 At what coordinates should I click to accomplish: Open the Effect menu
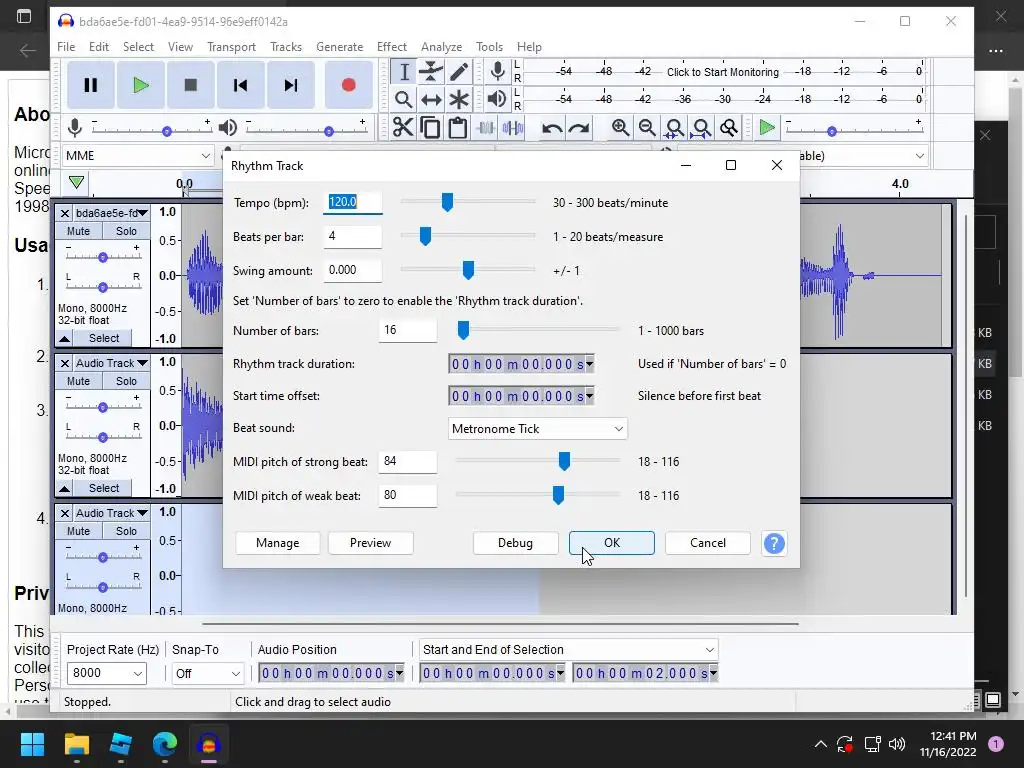tap(392, 47)
